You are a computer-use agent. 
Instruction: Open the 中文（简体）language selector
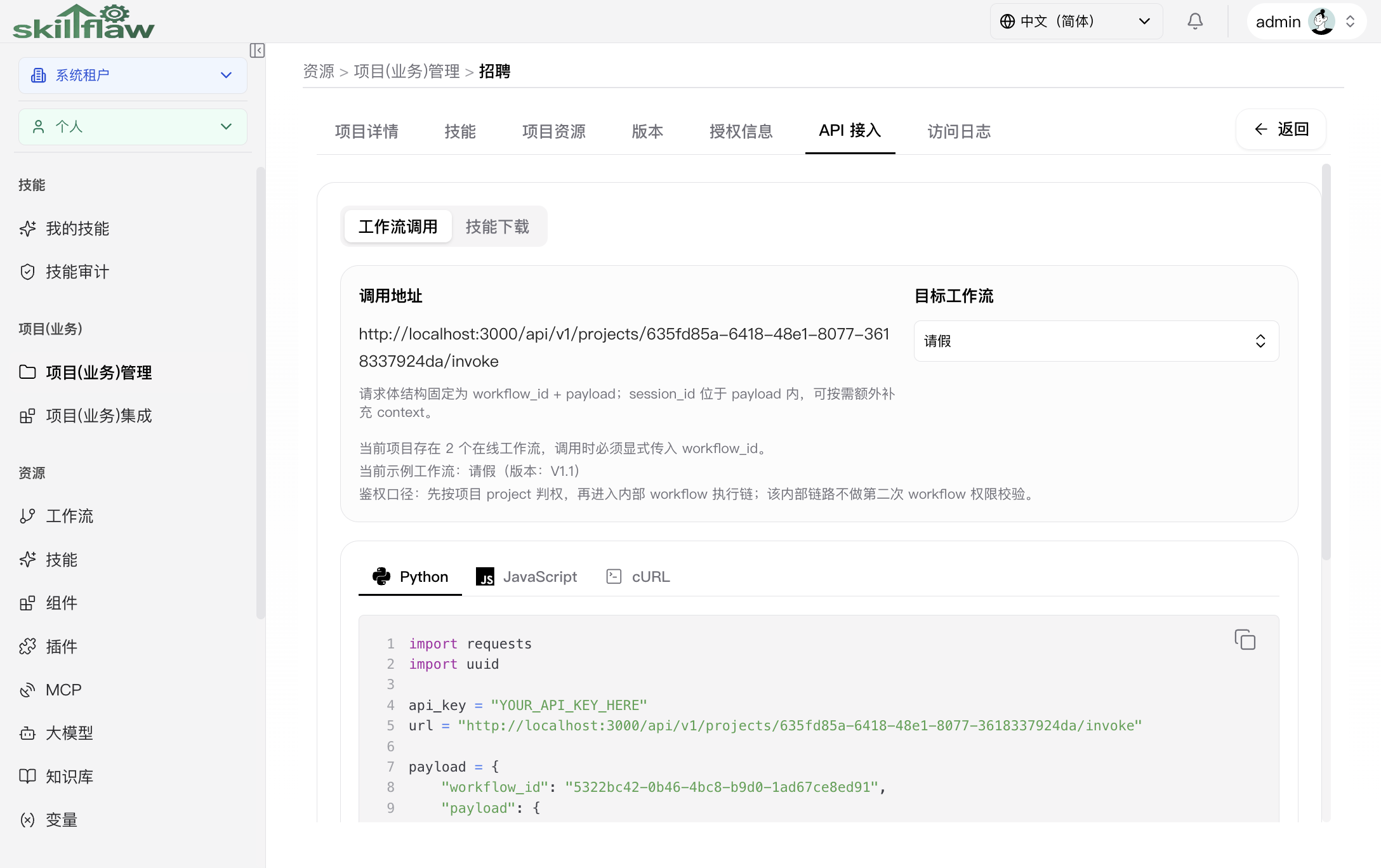pyautogui.click(x=1076, y=22)
